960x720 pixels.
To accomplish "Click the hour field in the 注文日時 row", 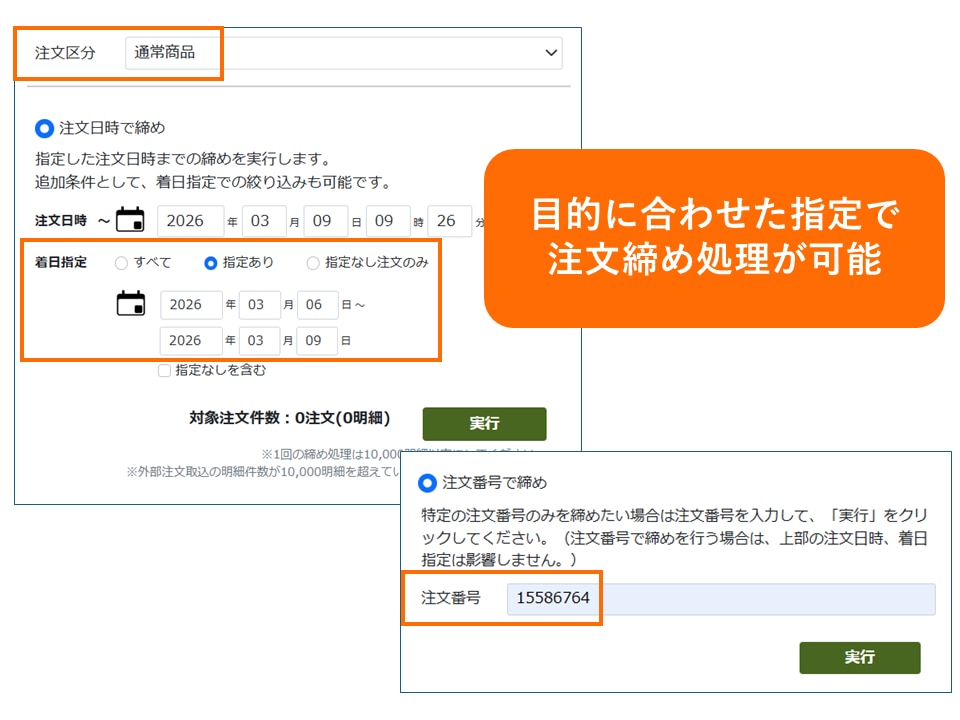I will (x=388, y=221).
